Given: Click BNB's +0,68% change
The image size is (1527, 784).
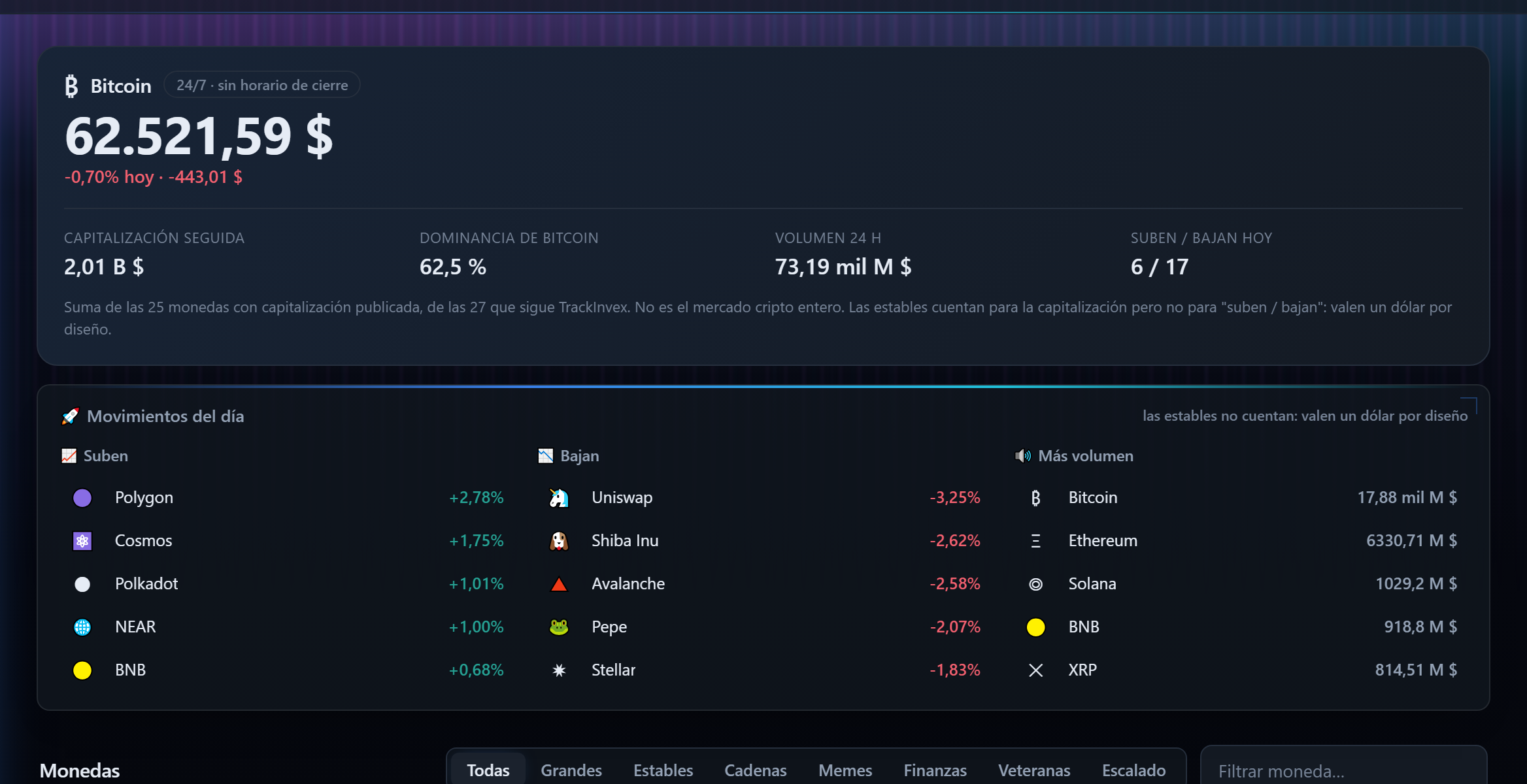Looking at the screenshot, I should [476, 670].
